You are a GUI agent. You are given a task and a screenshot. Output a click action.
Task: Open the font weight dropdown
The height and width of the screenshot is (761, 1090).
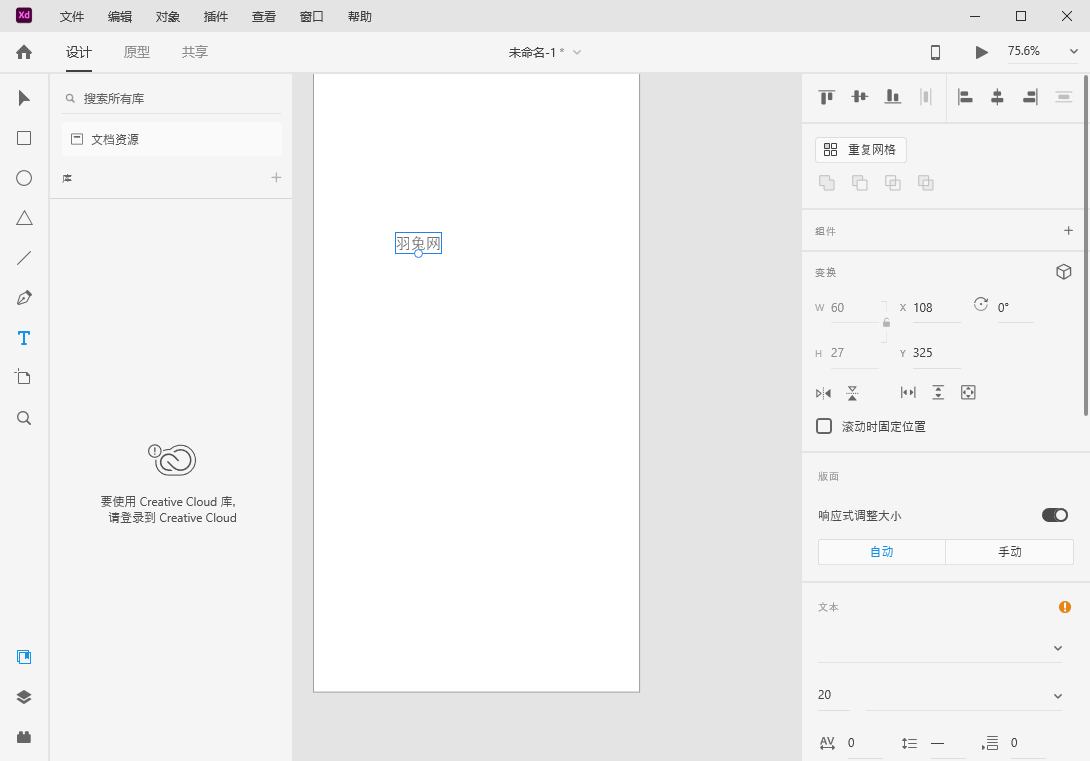[x=964, y=696]
